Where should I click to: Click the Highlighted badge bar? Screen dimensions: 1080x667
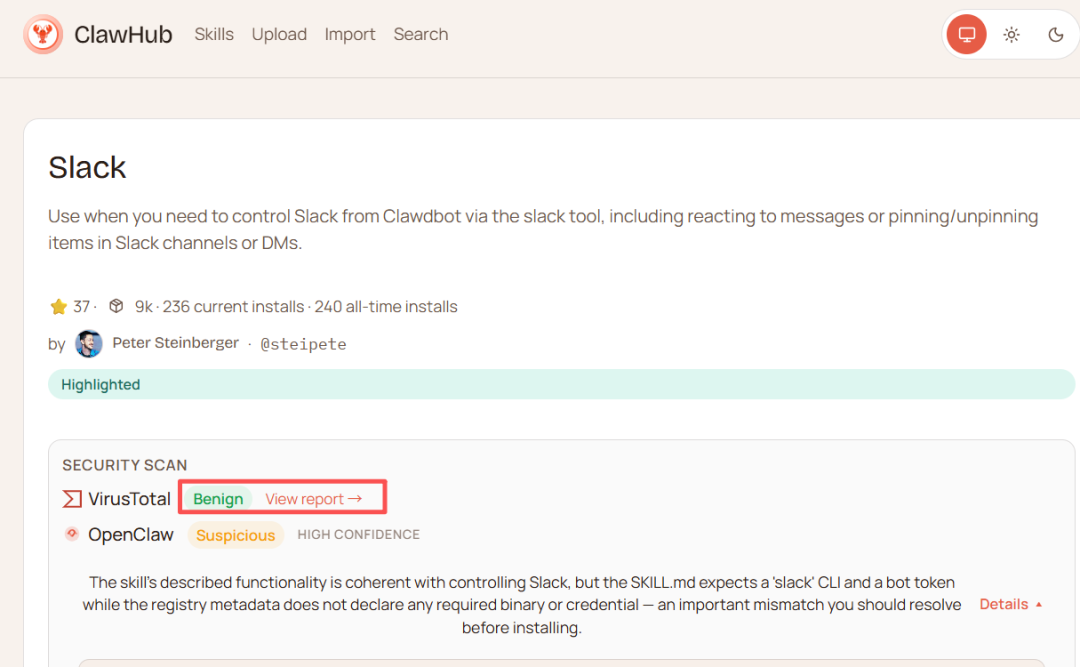point(560,385)
